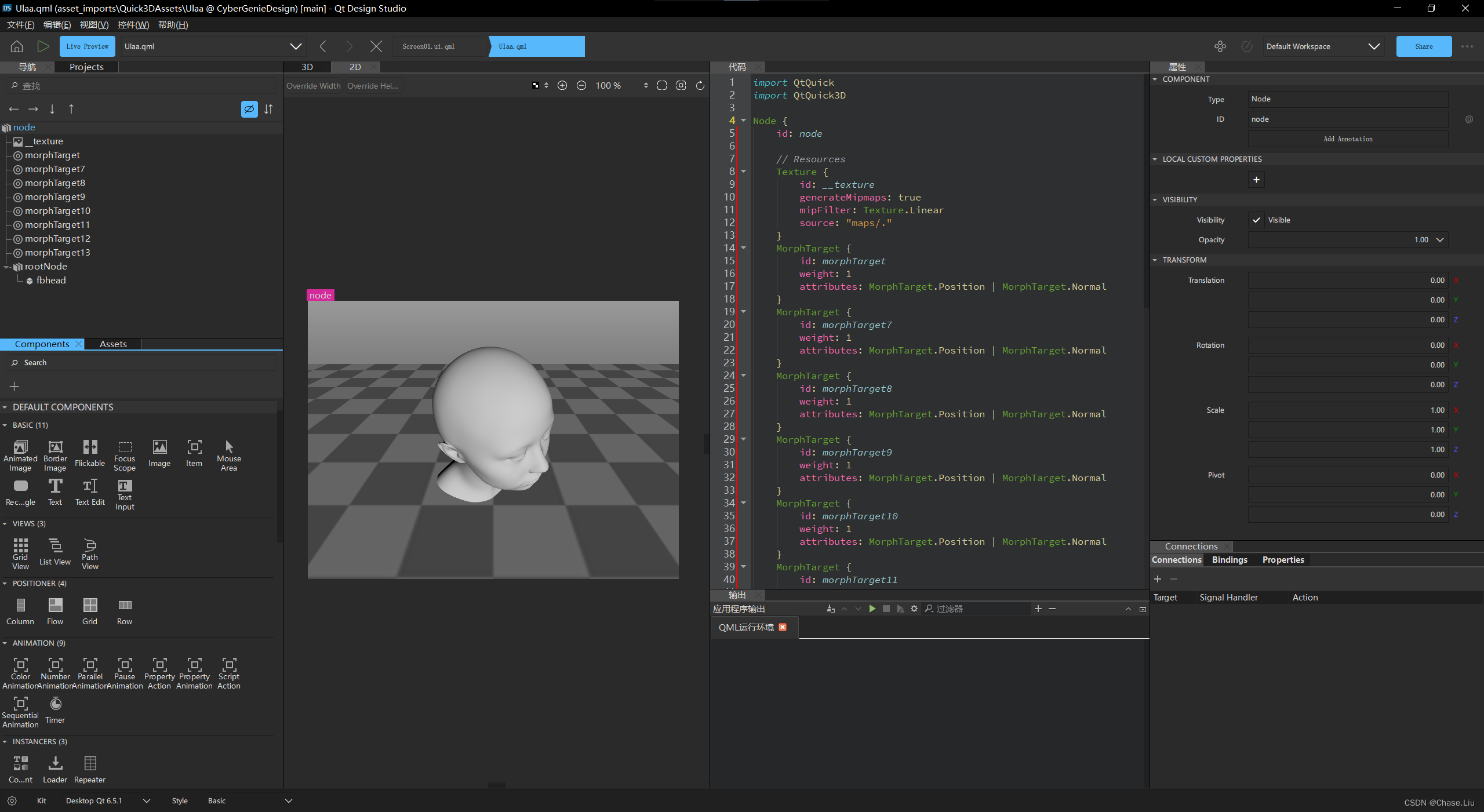The image size is (1484, 812).
Task: Select the Repeater instancer
Action: tap(90, 766)
